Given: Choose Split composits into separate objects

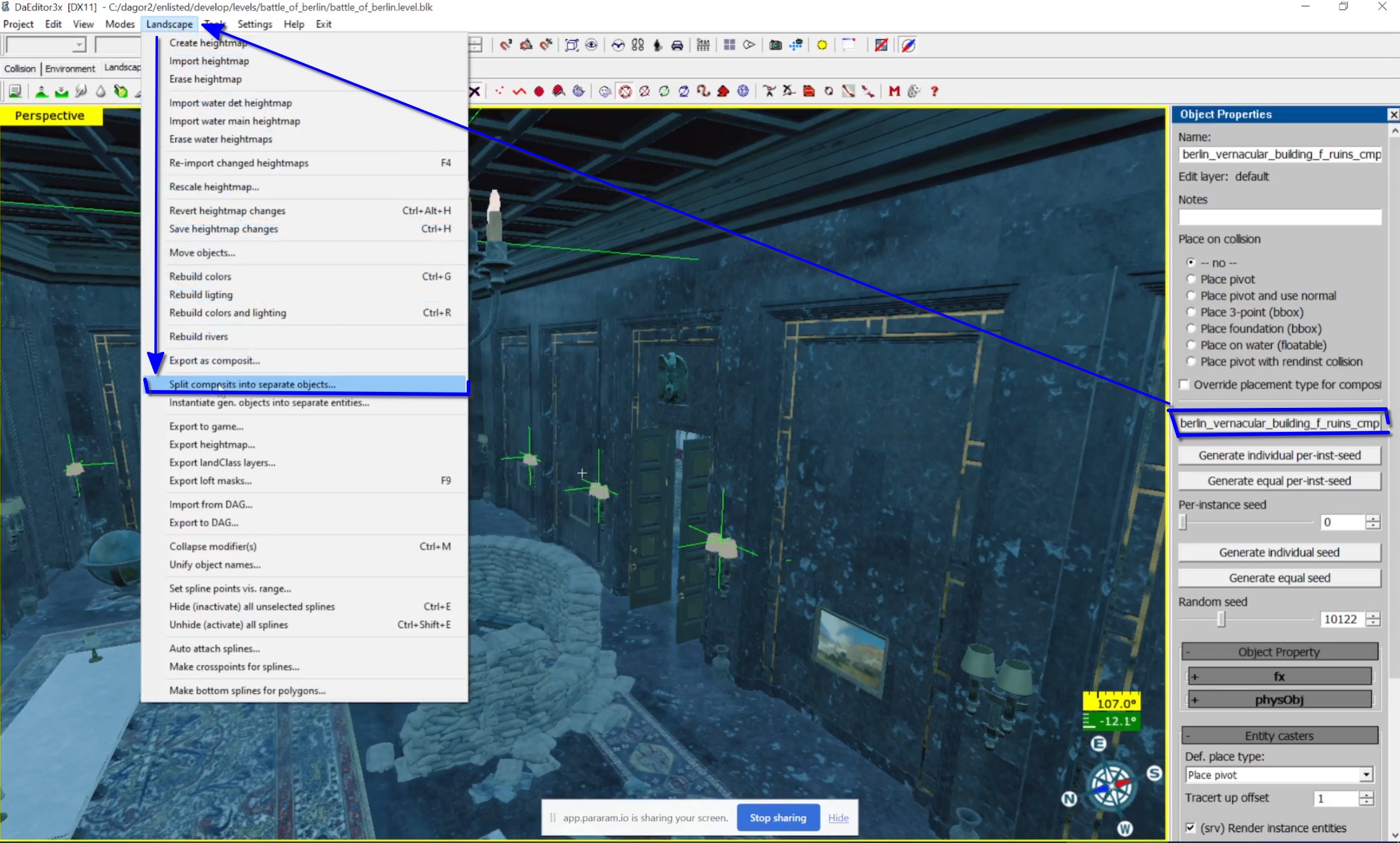Looking at the screenshot, I should click(x=252, y=384).
